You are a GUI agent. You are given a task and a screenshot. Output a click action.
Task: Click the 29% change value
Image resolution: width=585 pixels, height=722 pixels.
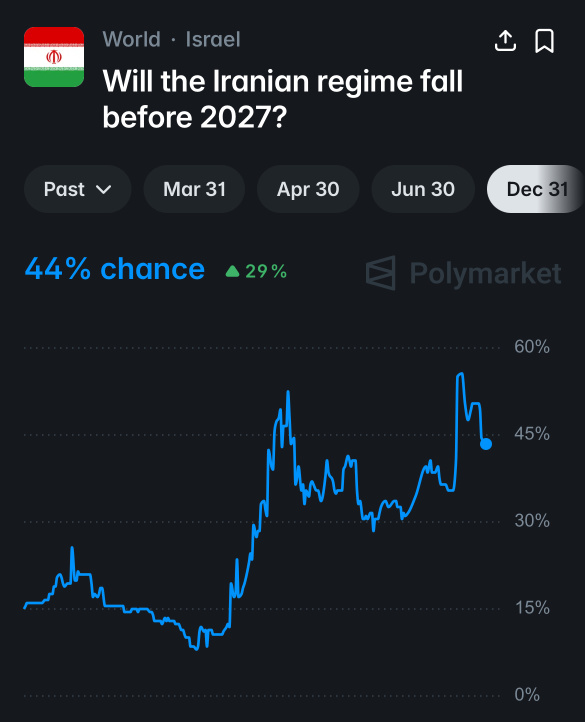(x=266, y=271)
